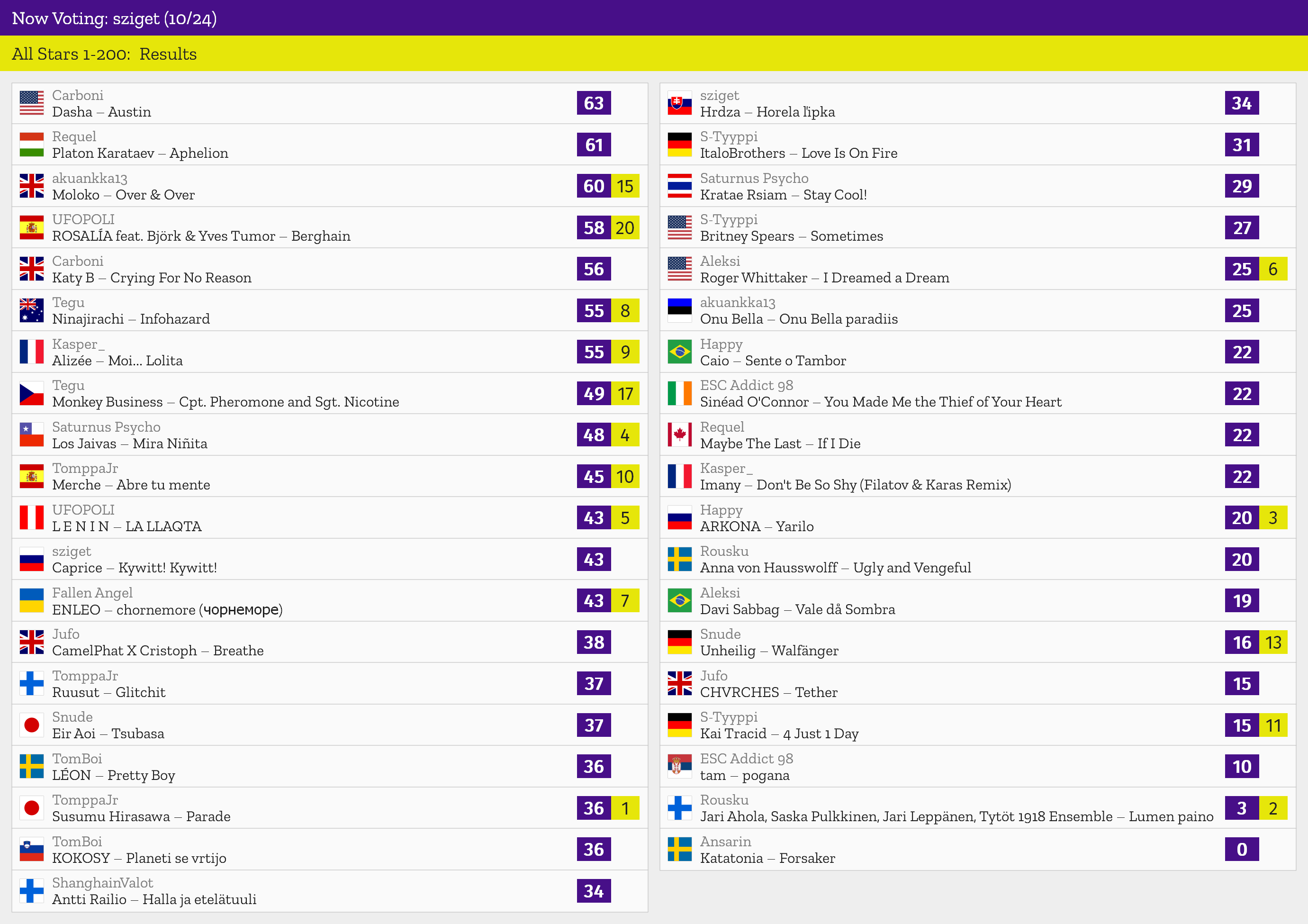The width and height of the screenshot is (1308, 924).
Task: Select the Canadian flag beside Maybe The Last – If I Die
Action: (x=680, y=435)
